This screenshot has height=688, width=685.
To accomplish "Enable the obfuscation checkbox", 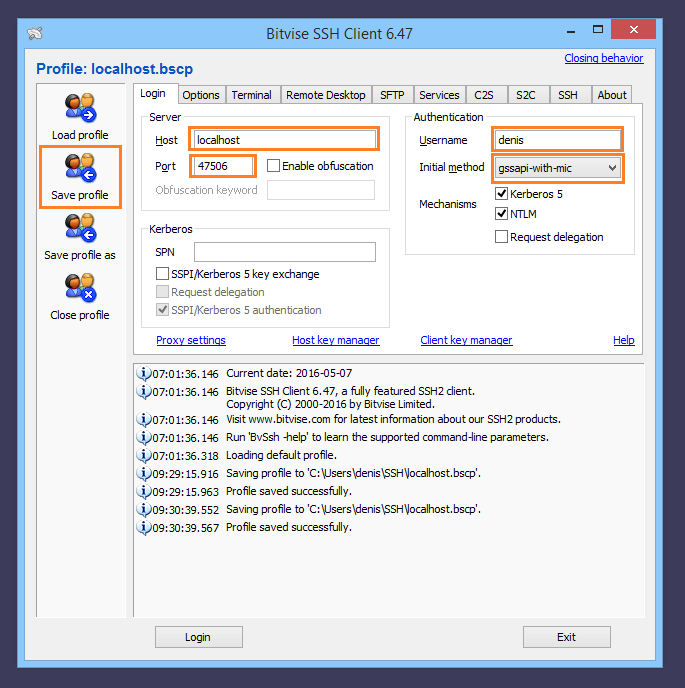I will point(273,166).
